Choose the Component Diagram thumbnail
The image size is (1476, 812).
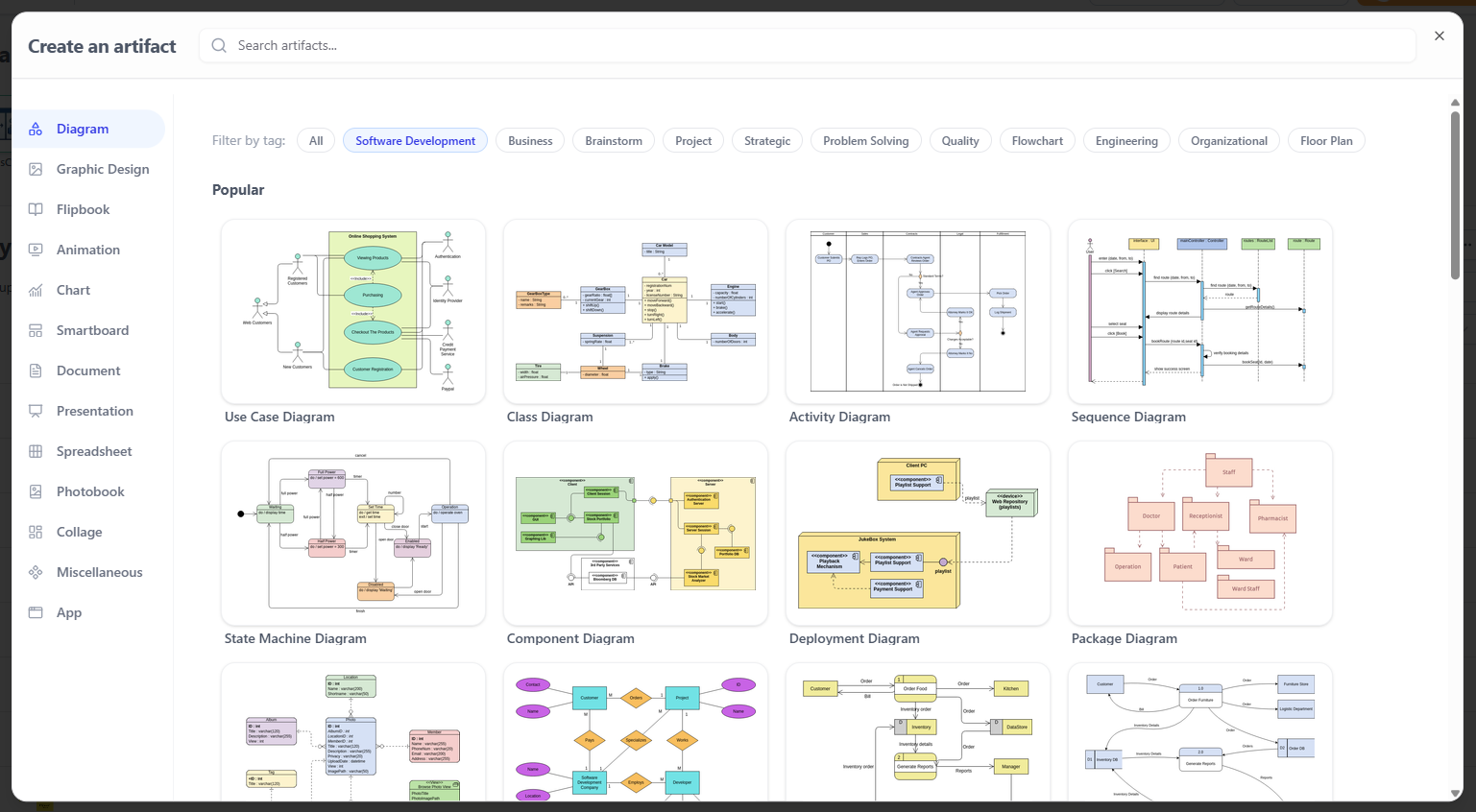pyautogui.click(x=636, y=533)
